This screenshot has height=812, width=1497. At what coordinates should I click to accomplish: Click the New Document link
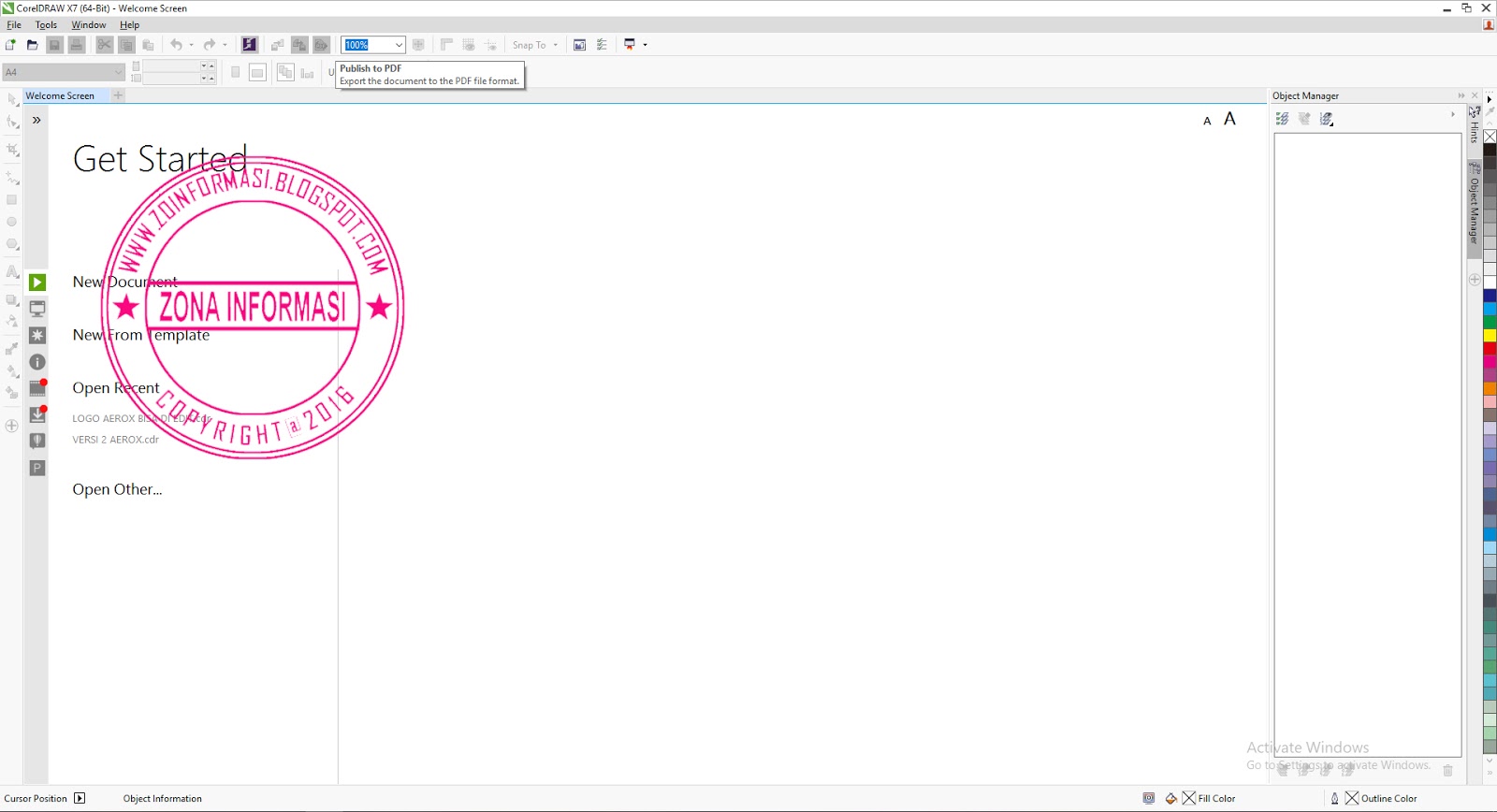click(x=125, y=282)
